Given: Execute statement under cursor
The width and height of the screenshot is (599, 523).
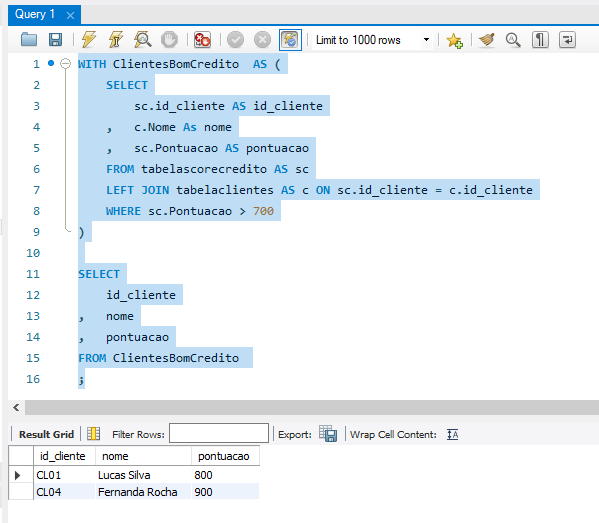Looking at the screenshot, I should (x=116, y=40).
